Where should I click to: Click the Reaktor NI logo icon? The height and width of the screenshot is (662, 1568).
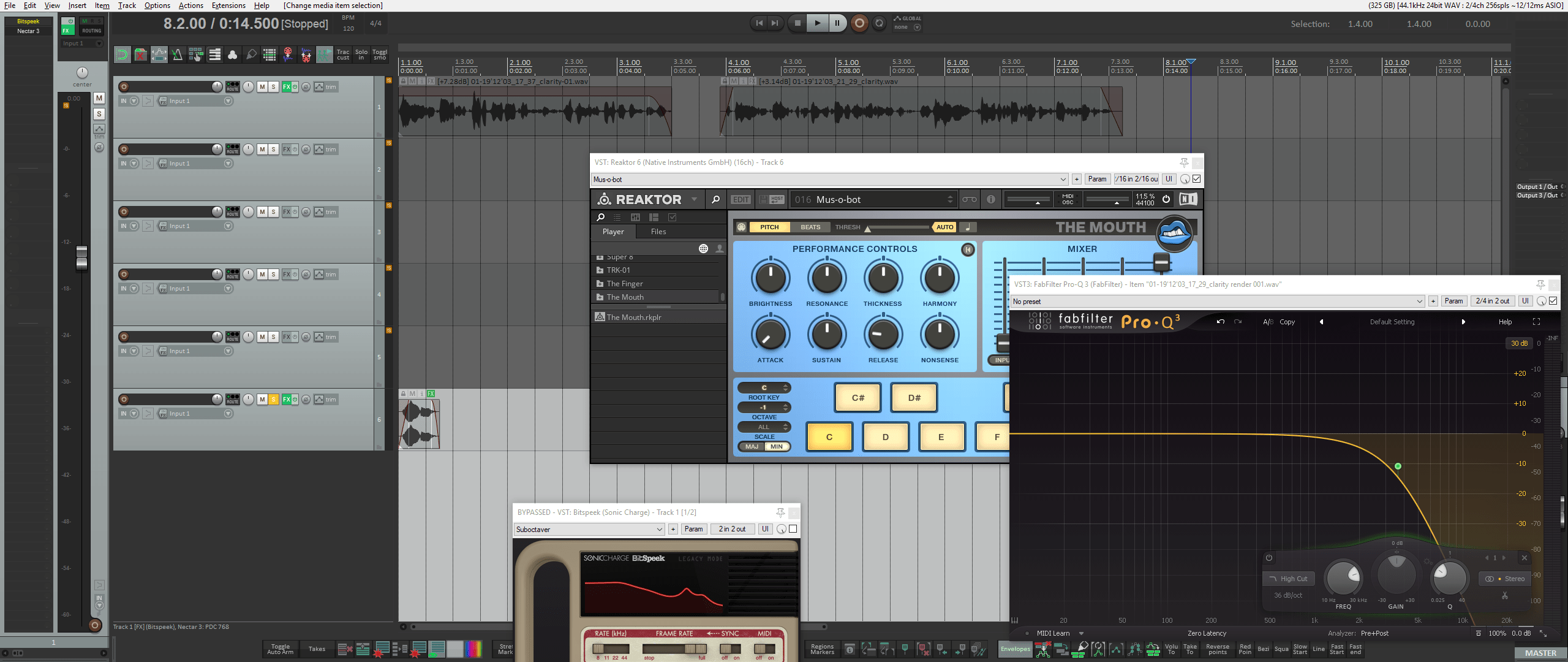(x=1188, y=199)
